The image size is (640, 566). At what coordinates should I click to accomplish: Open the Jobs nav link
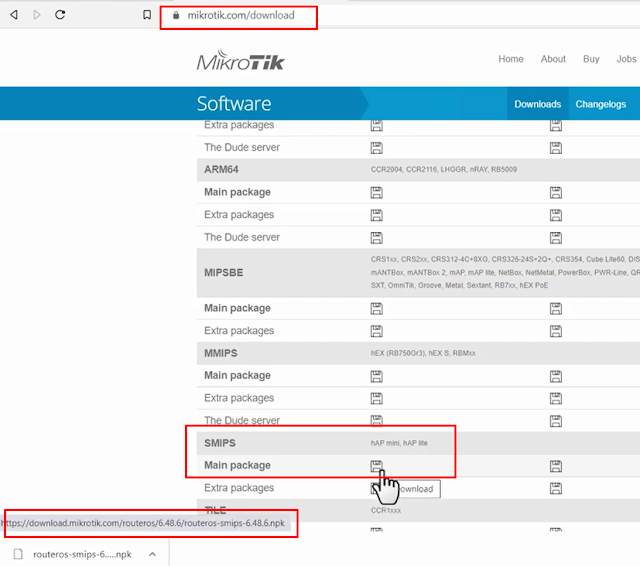coord(626,59)
